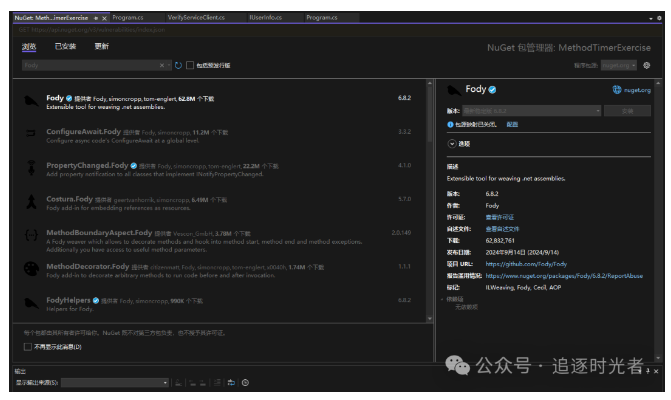671x400 pixels.
Task: Select the Costura.Fody package name
Action: [x=69, y=199]
